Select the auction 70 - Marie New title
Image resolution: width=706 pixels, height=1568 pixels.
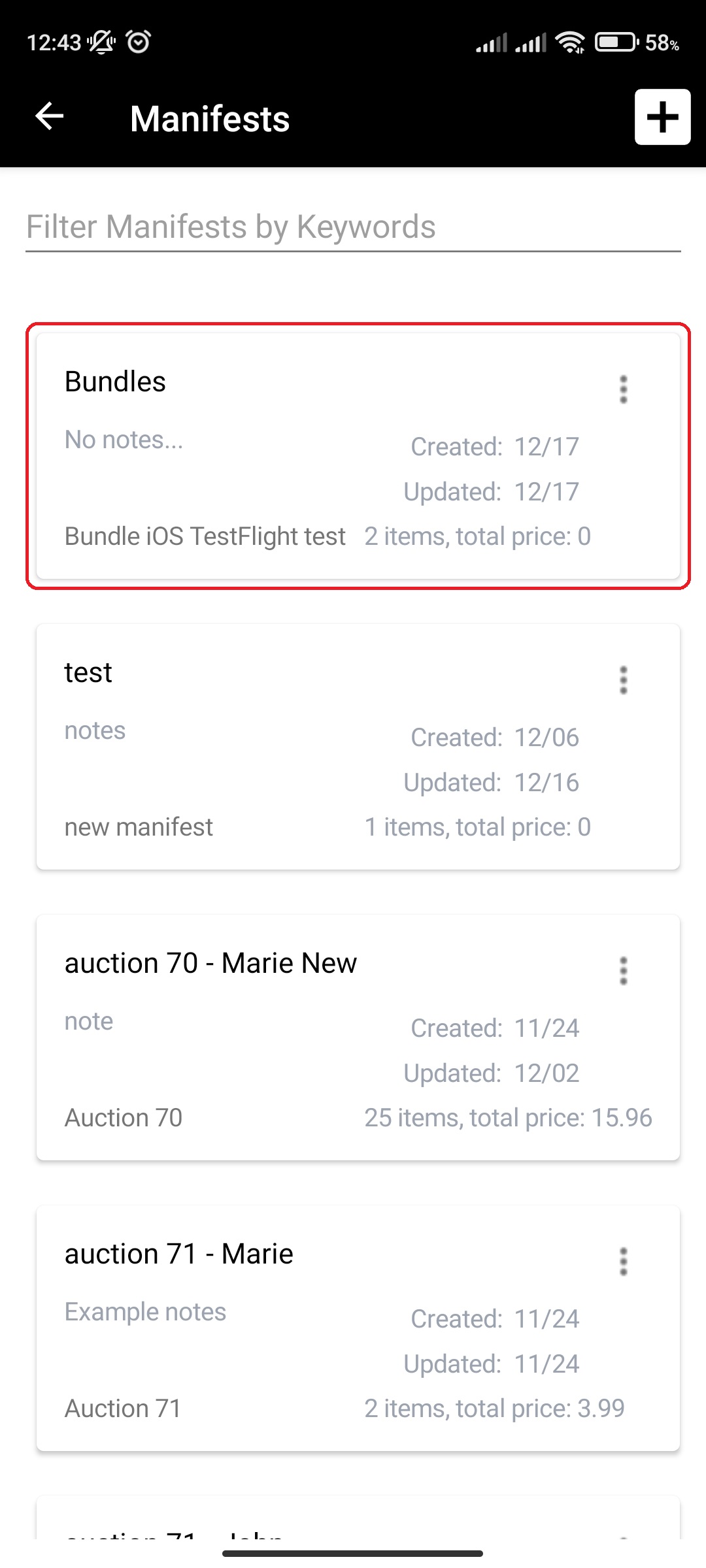pos(210,963)
